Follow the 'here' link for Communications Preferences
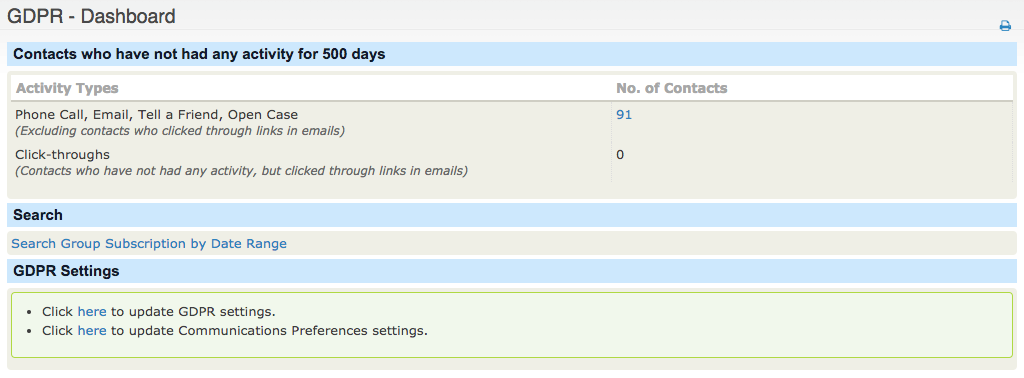Viewport: 1024px width, 378px height. pos(91,330)
